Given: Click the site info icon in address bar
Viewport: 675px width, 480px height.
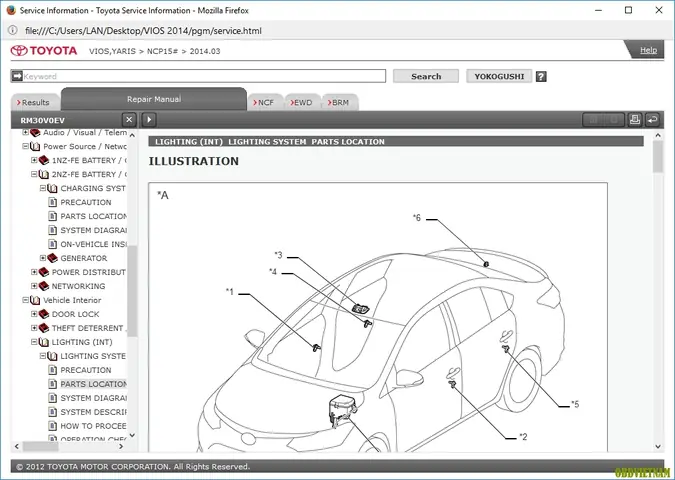Looking at the screenshot, I should point(13,30).
